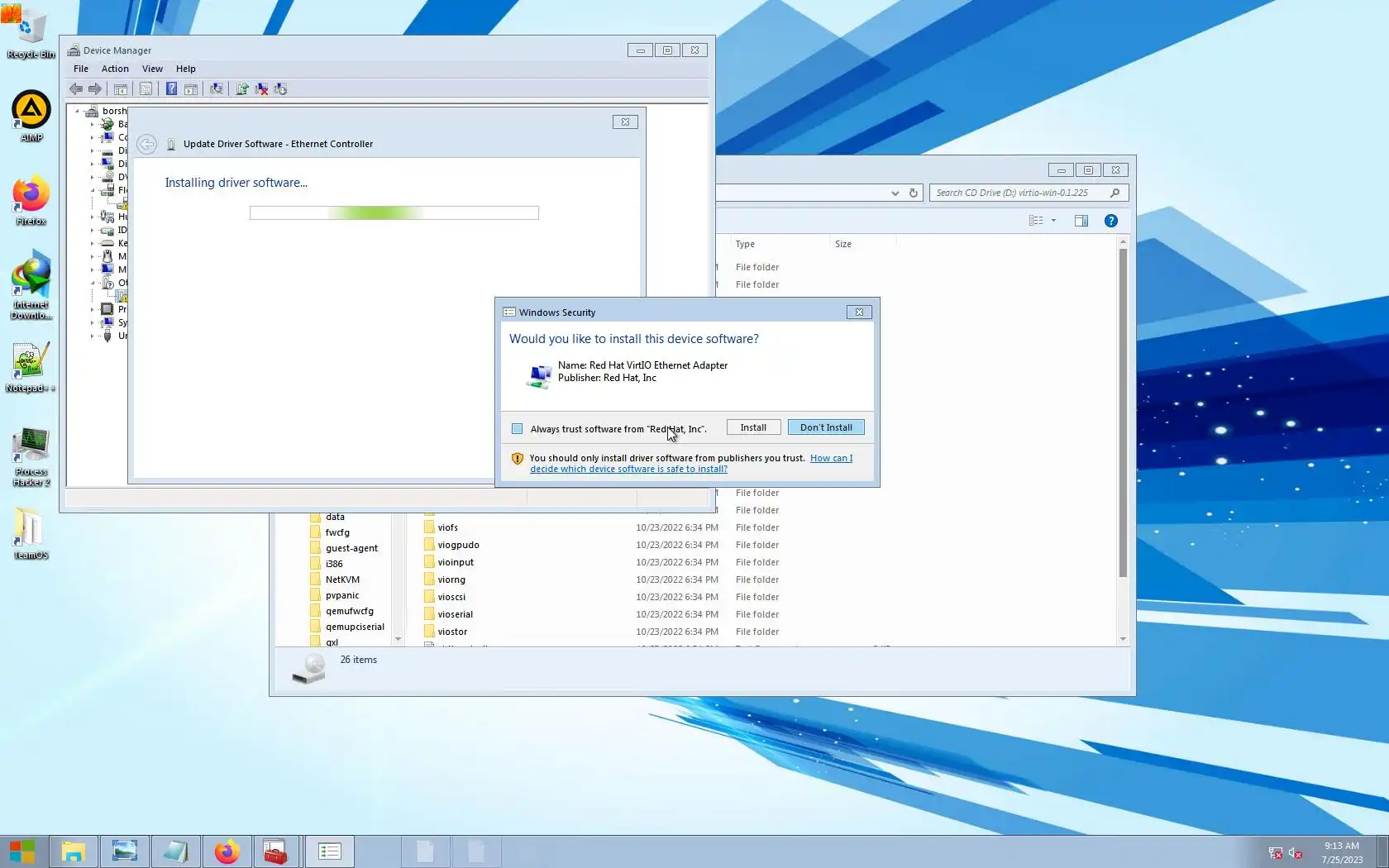Open the File menu in Device Manager
1389x868 pixels.
(81, 69)
